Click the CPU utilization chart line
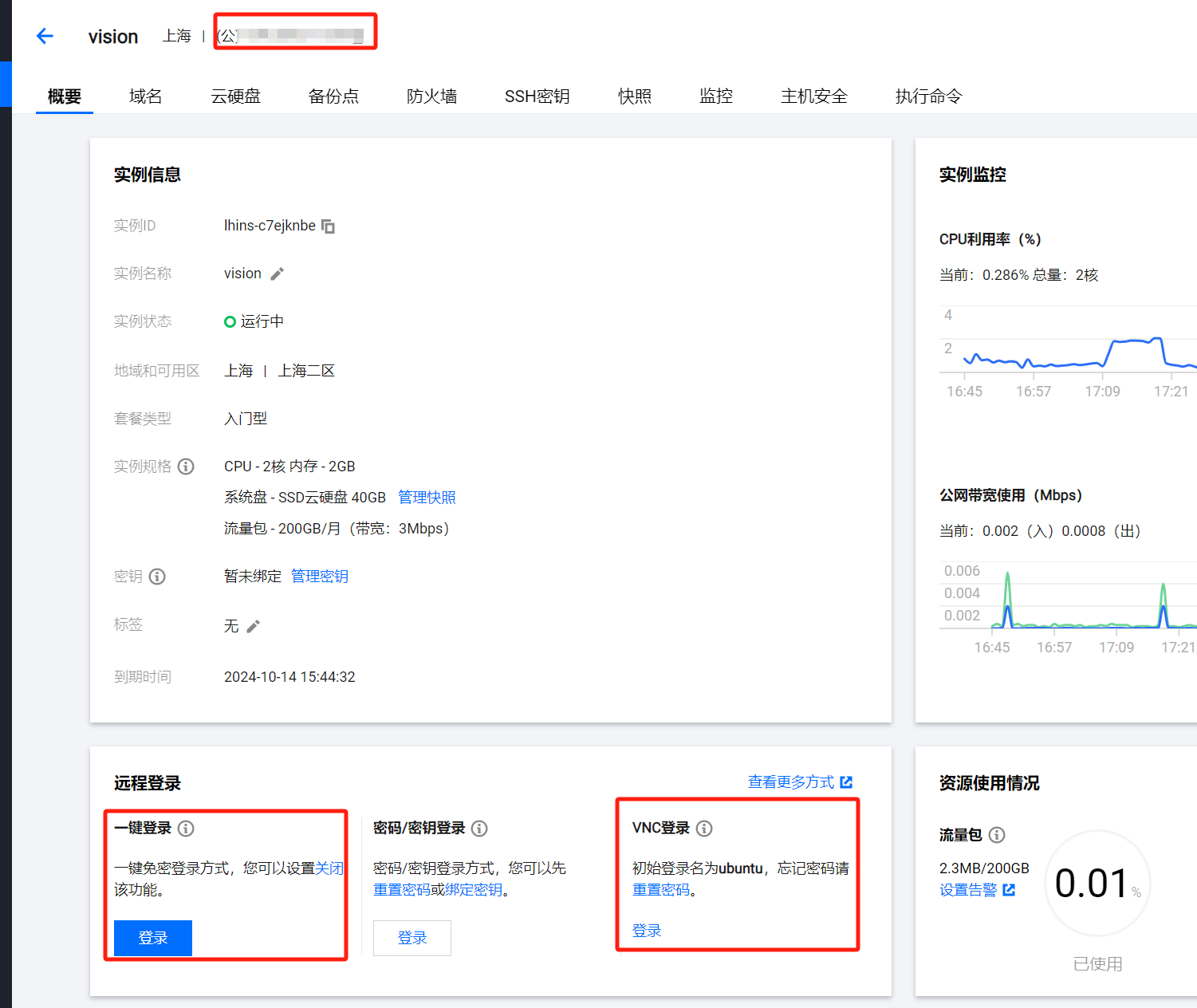The width and height of the screenshot is (1197, 1008). pos(1132,341)
